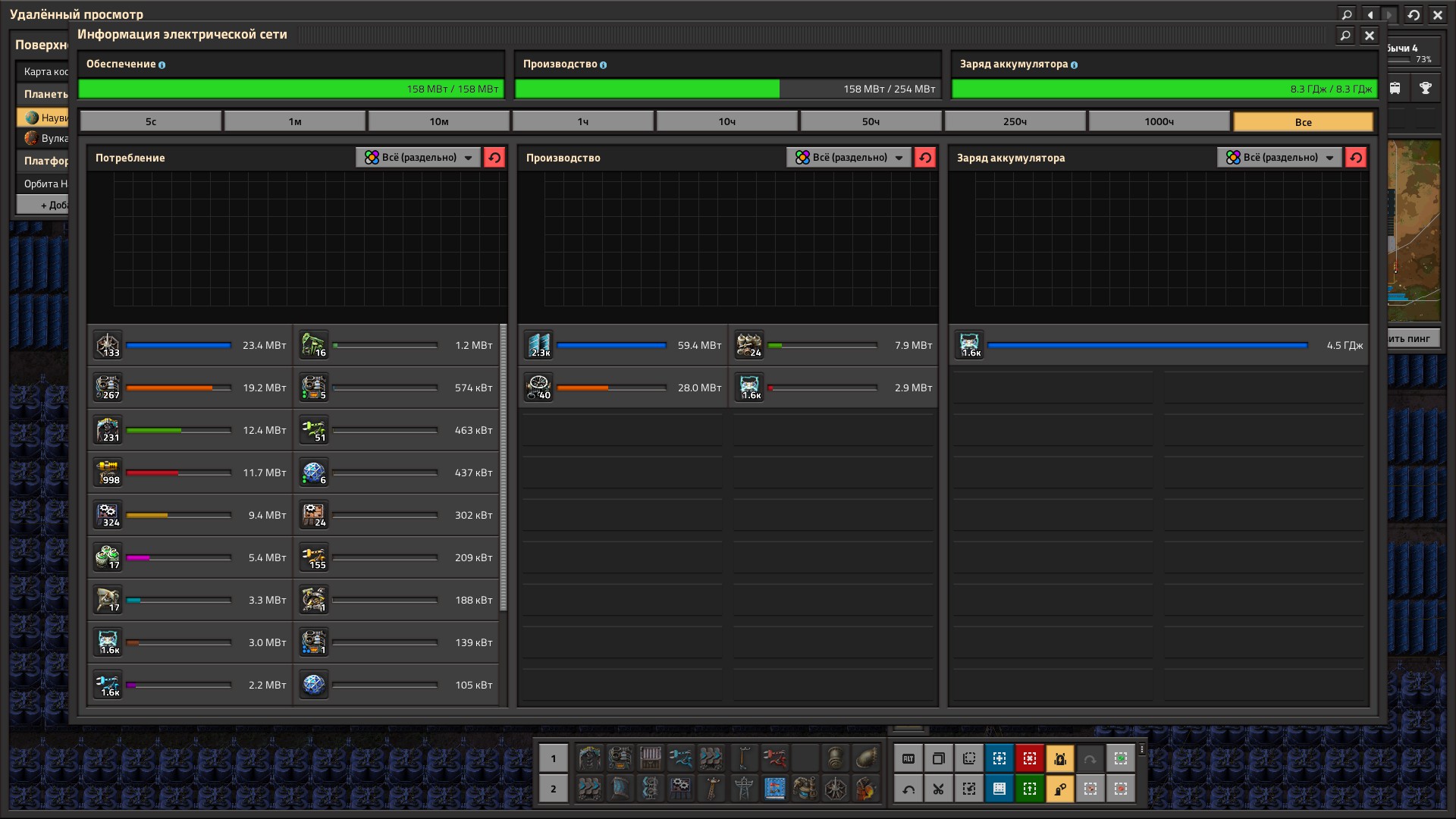Select the 5с time range
This screenshot has height=819, width=1456.
tap(151, 121)
